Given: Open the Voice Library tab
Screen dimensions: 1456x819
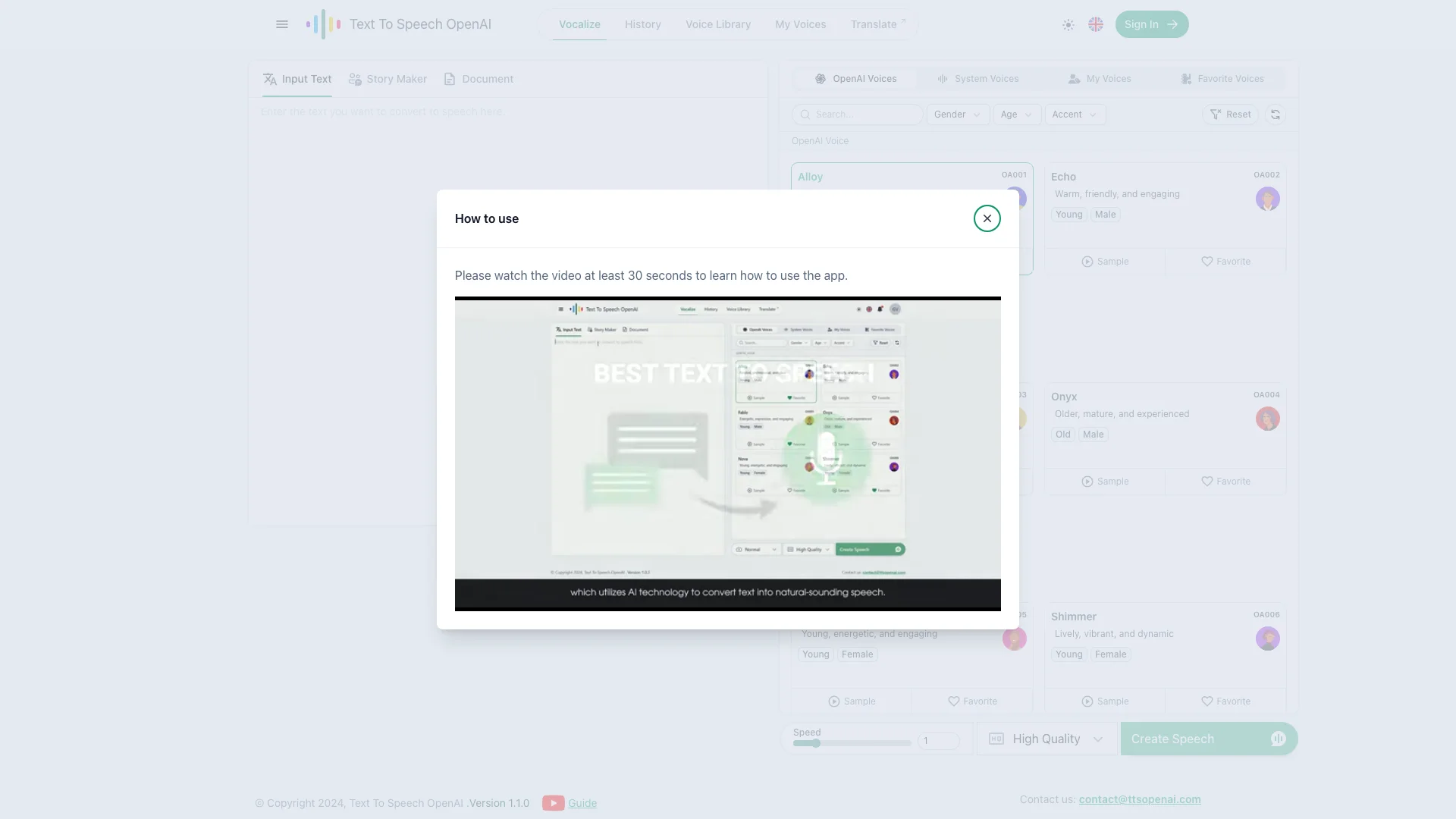Looking at the screenshot, I should [718, 24].
